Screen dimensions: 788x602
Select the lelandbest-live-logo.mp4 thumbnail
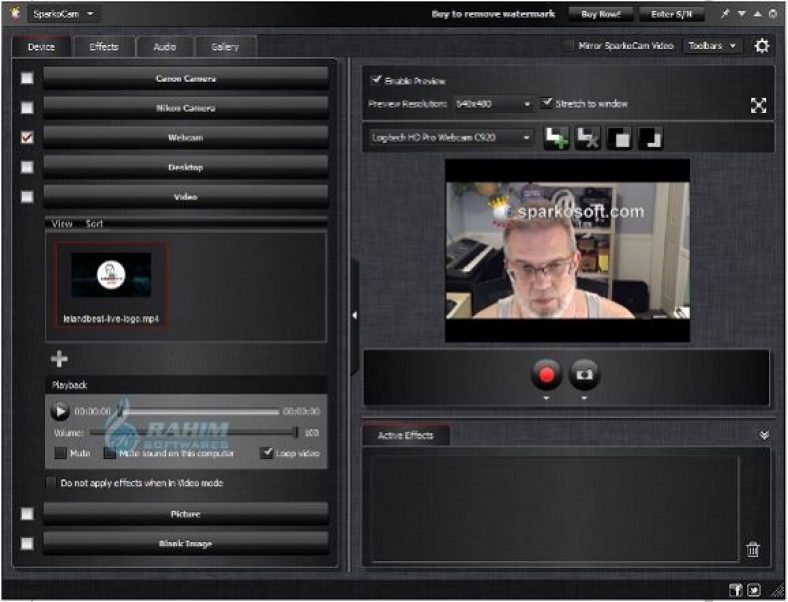click(x=111, y=284)
